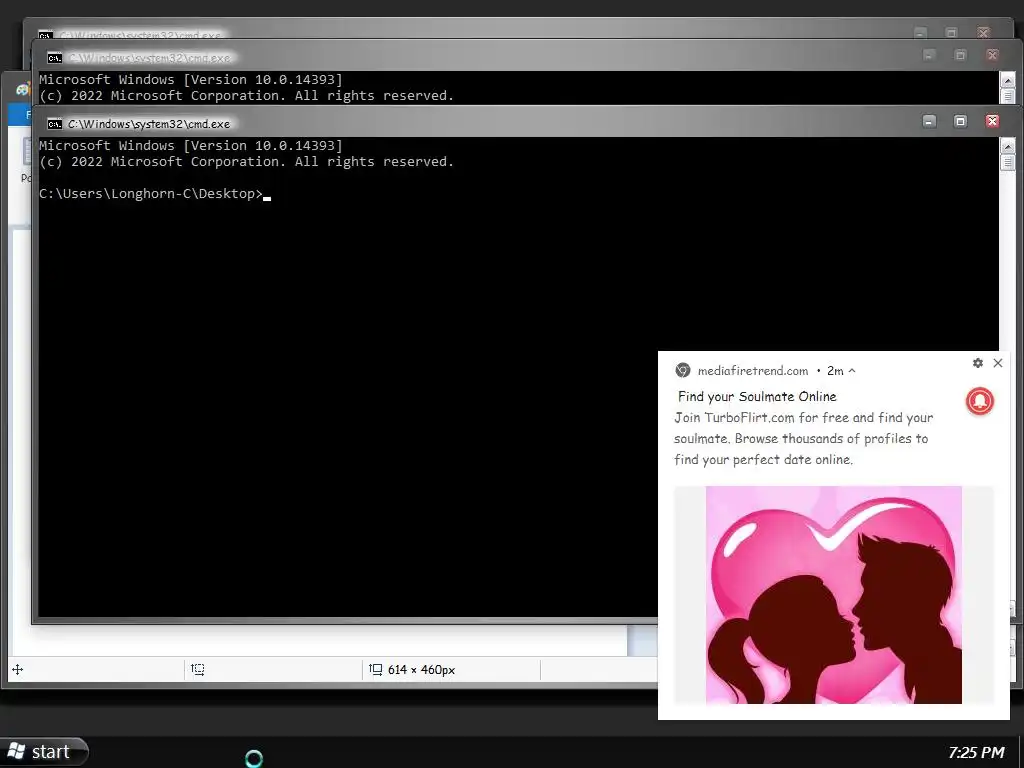Close the rearmost Command Prompt window
Image resolution: width=1024 pixels, height=768 pixels.
pyautogui.click(x=983, y=33)
